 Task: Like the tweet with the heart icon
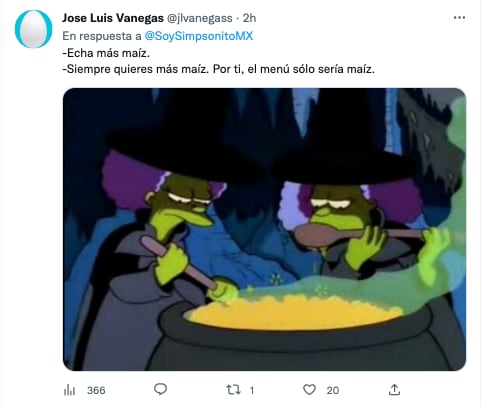[309, 389]
